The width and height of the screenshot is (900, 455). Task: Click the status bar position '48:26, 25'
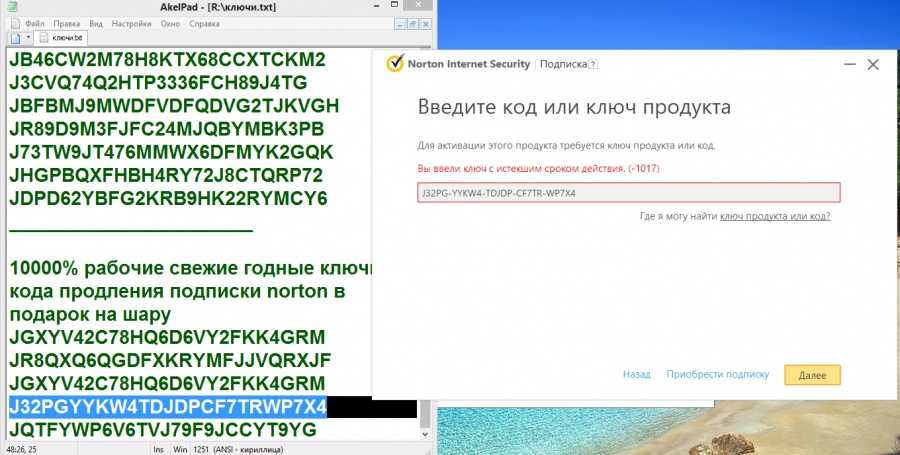pos(21,450)
